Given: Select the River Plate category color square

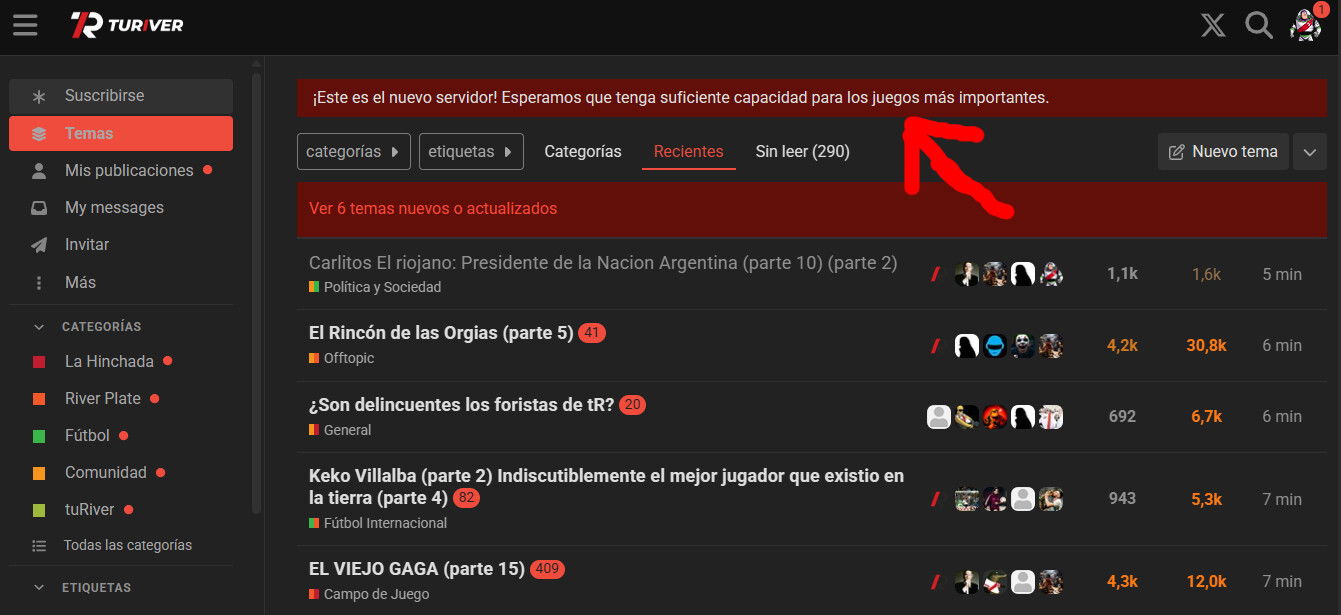Looking at the screenshot, I should [x=39, y=399].
